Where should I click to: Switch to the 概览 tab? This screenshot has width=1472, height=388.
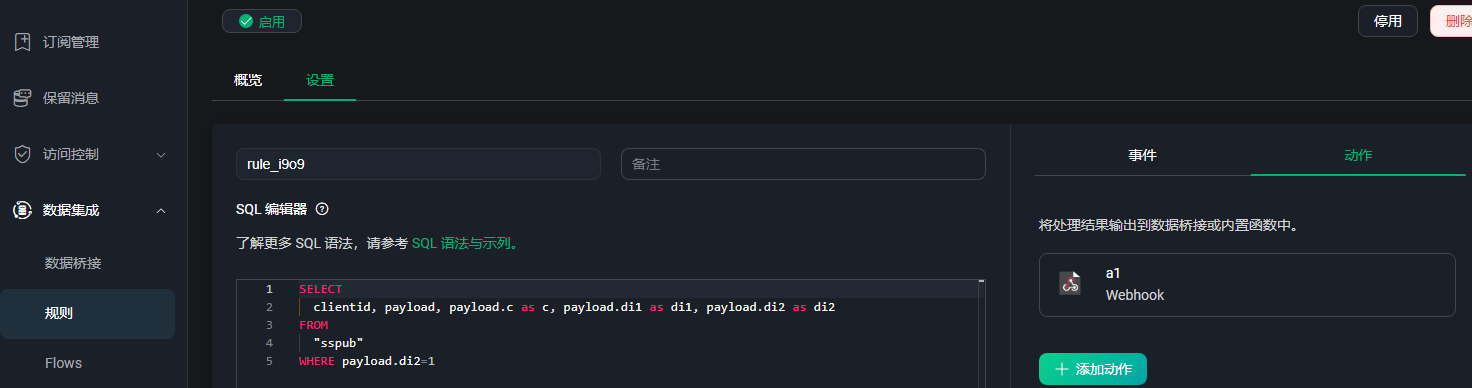pyautogui.click(x=248, y=80)
